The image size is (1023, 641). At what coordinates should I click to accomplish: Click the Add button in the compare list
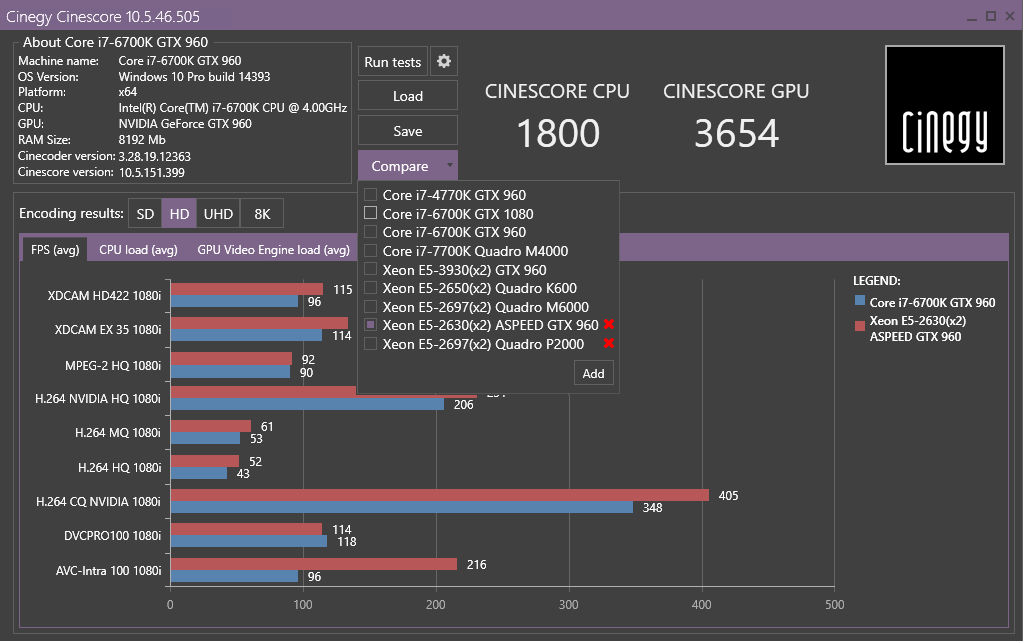point(594,373)
